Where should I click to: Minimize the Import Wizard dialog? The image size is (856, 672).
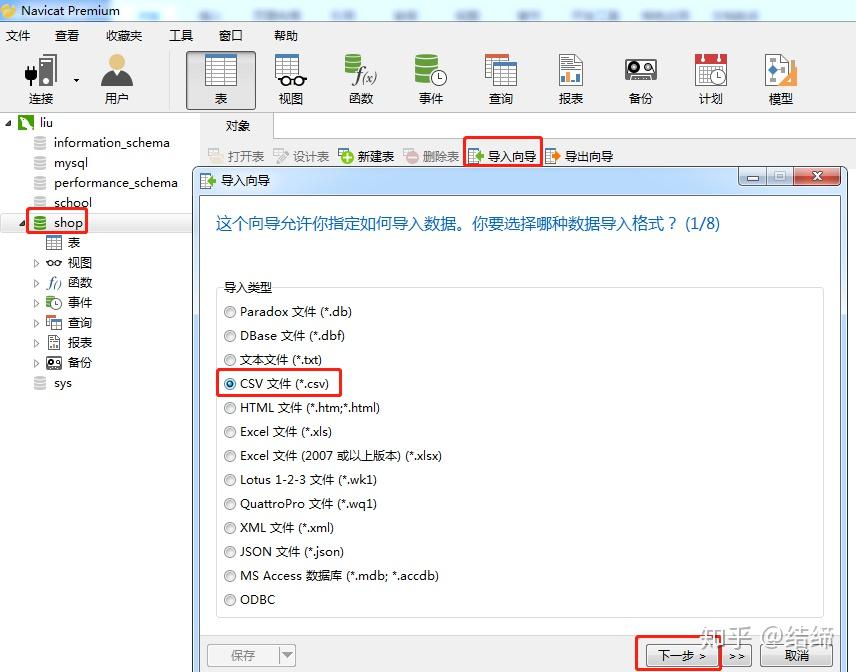[x=753, y=177]
